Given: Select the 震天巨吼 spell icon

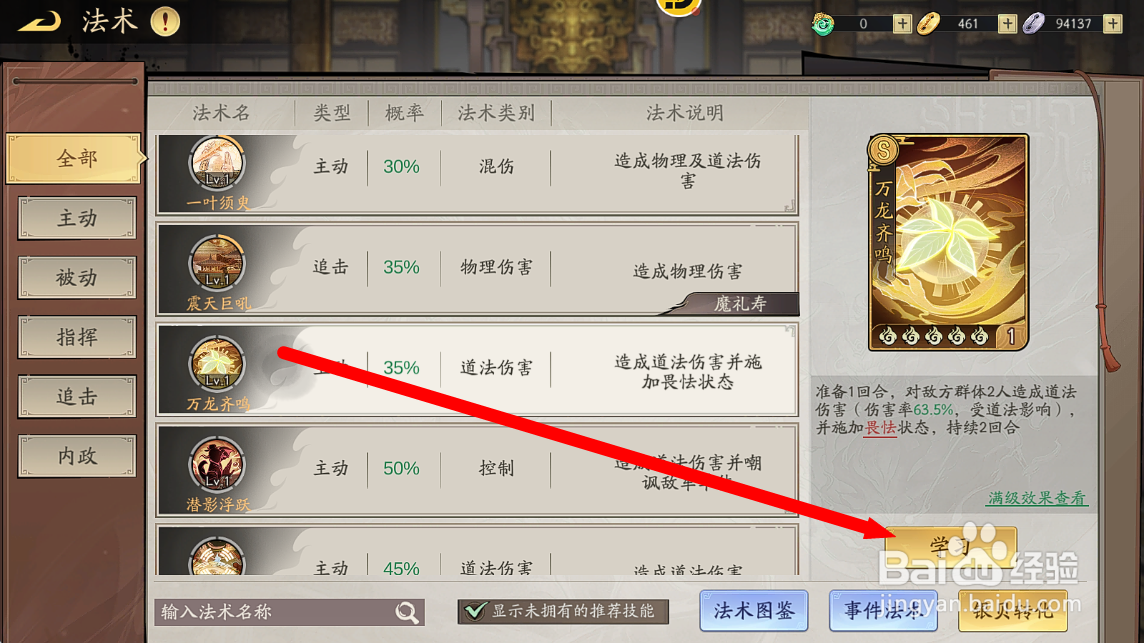Looking at the screenshot, I should click(x=217, y=263).
